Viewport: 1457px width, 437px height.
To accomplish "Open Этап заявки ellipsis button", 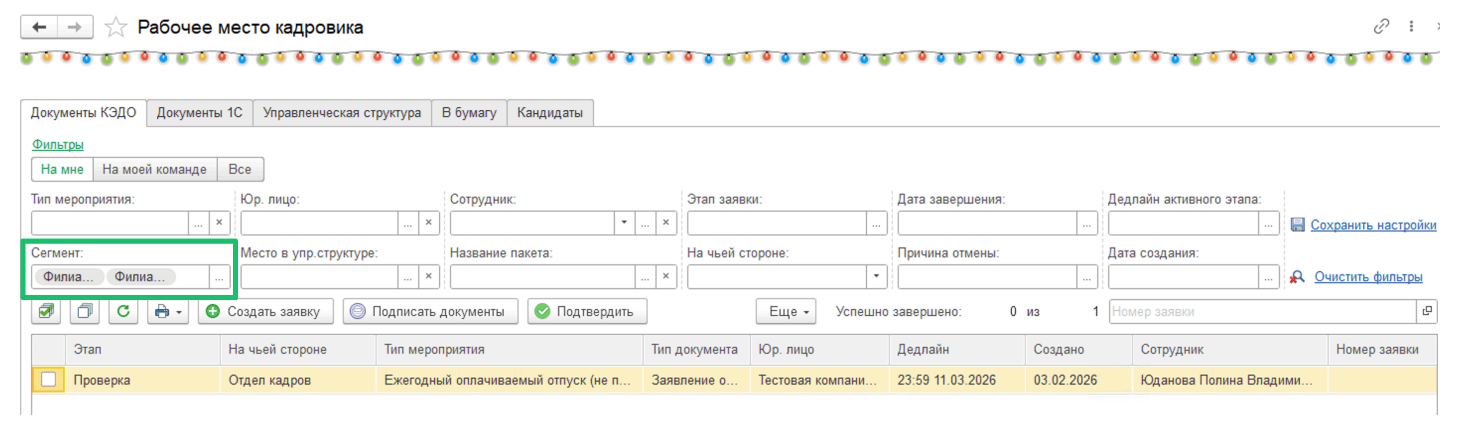I will [x=877, y=223].
